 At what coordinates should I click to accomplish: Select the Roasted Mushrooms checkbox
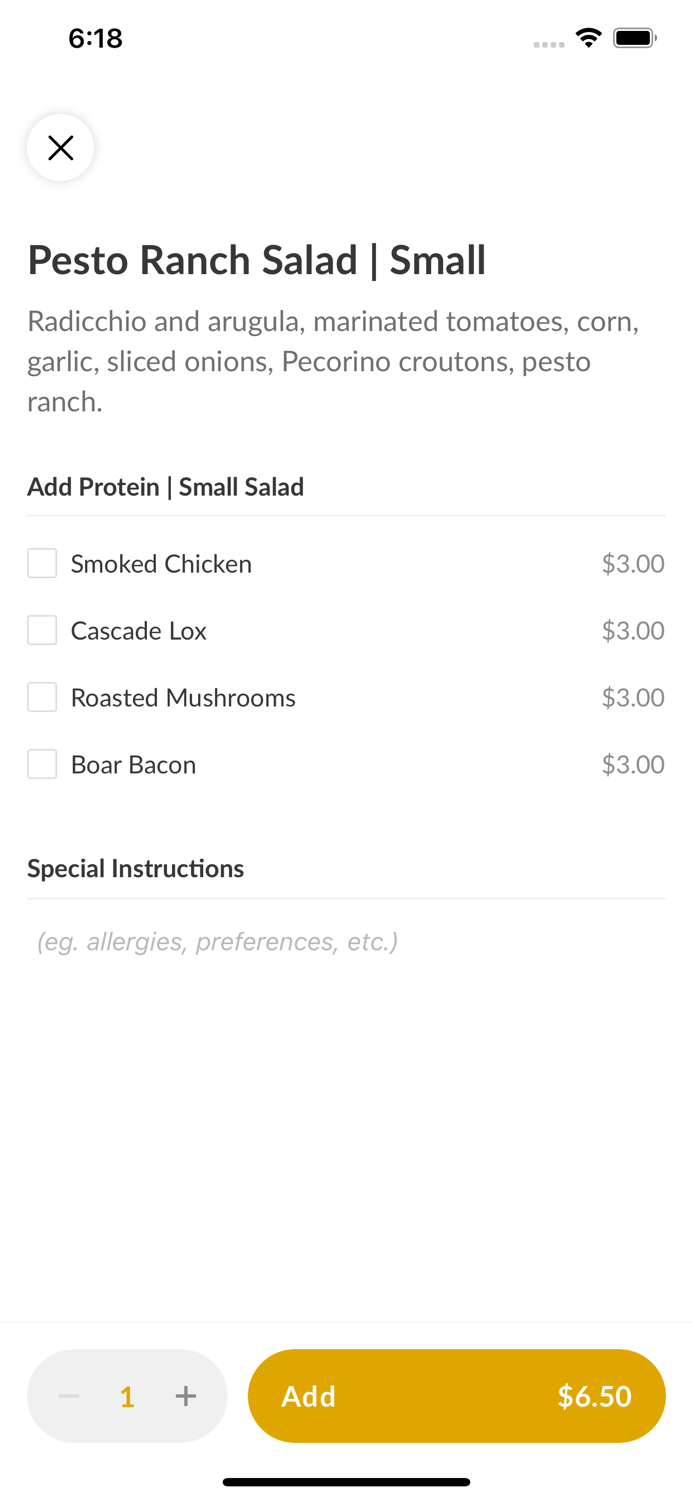click(x=42, y=697)
